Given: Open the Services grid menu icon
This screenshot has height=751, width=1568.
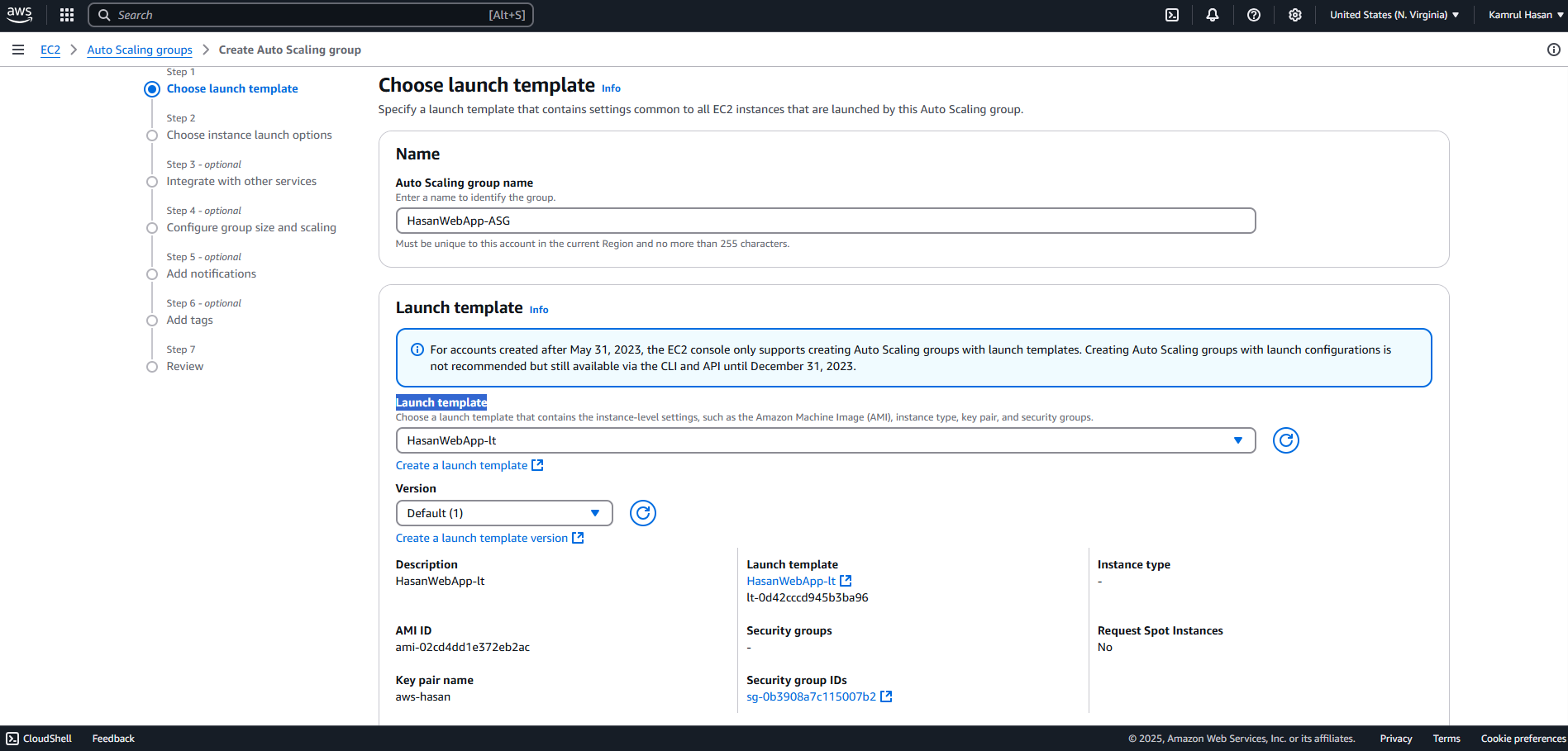Looking at the screenshot, I should pos(67,15).
